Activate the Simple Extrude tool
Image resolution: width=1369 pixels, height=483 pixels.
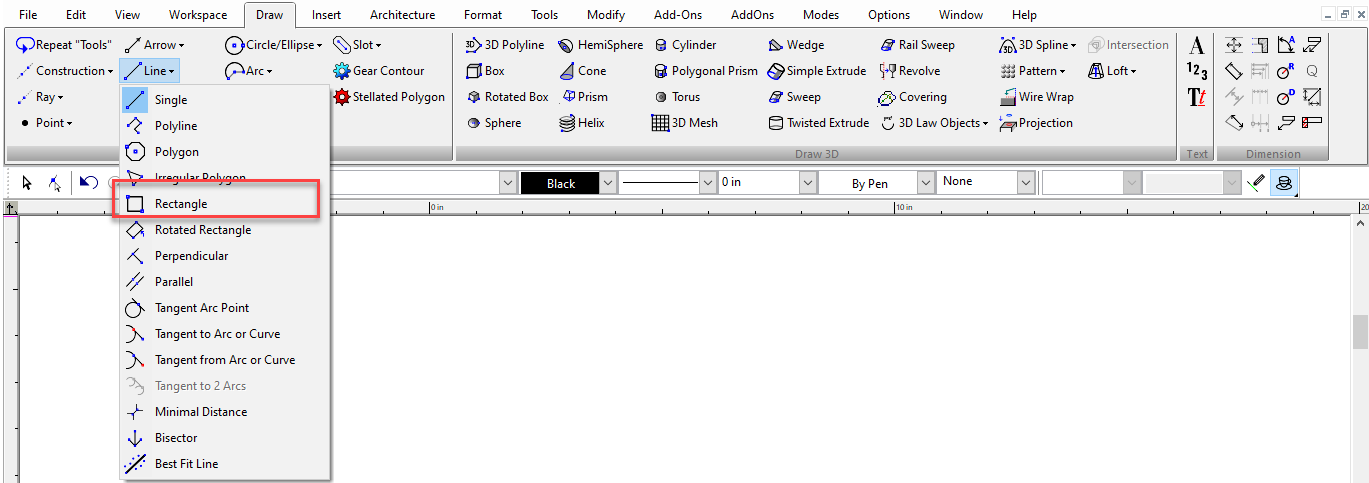coord(818,71)
